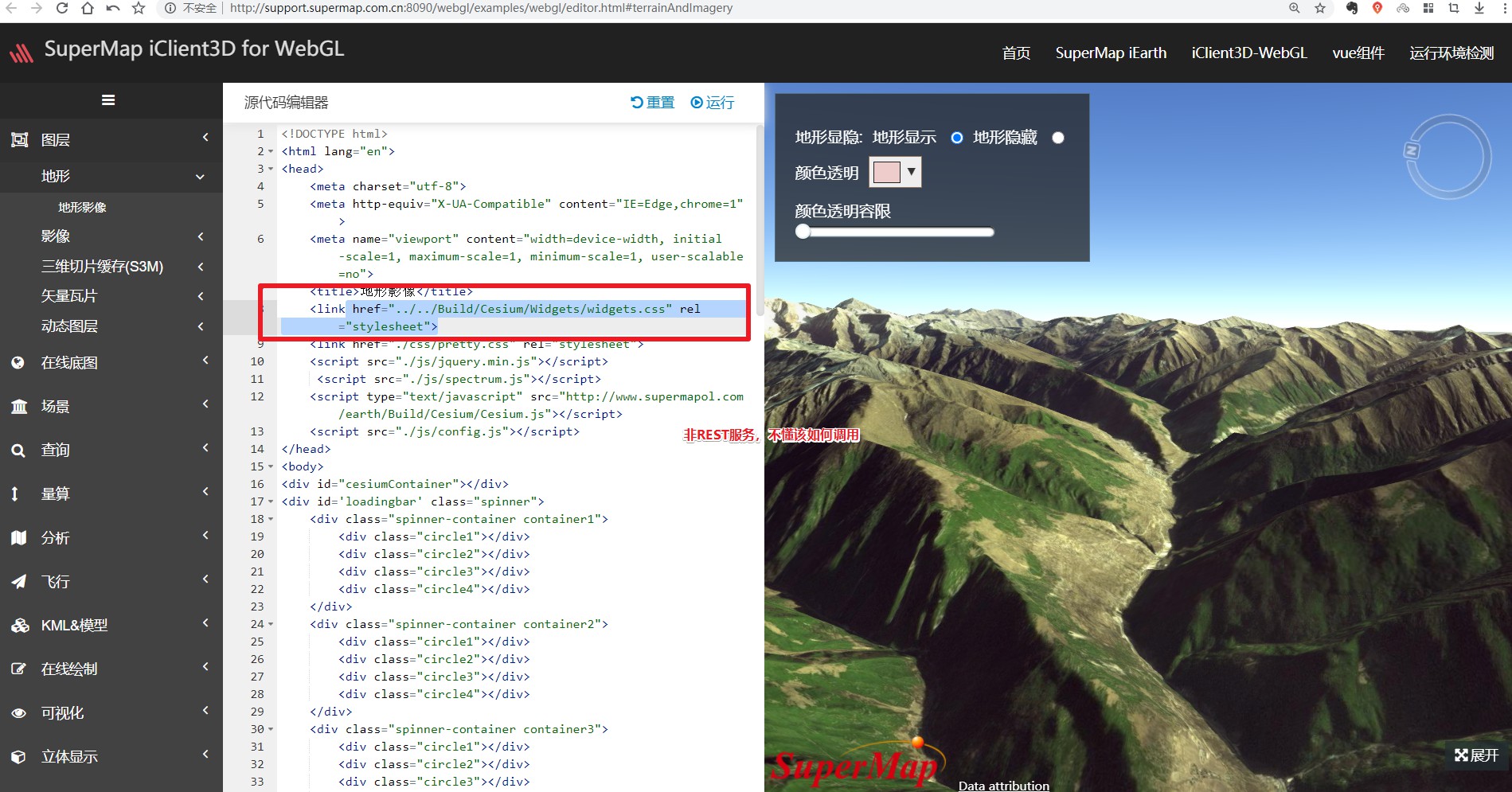The width and height of the screenshot is (1512, 792).
Task: Click the line 13 config.js script text
Action: 445,431
